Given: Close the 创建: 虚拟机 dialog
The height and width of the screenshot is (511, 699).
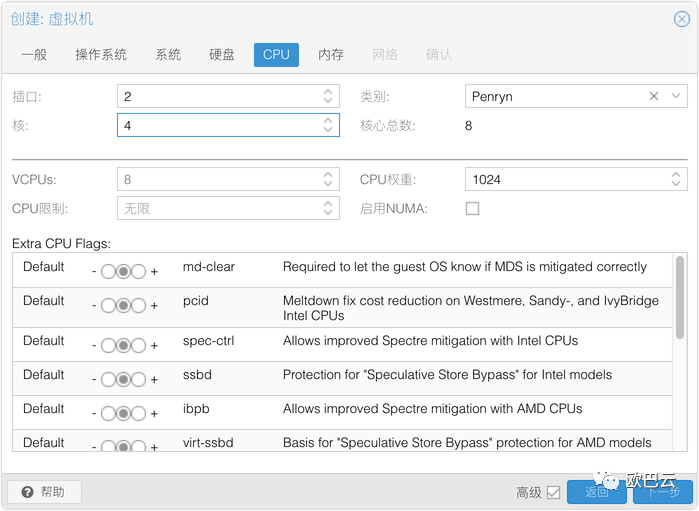Looking at the screenshot, I should [x=682, y=18].
